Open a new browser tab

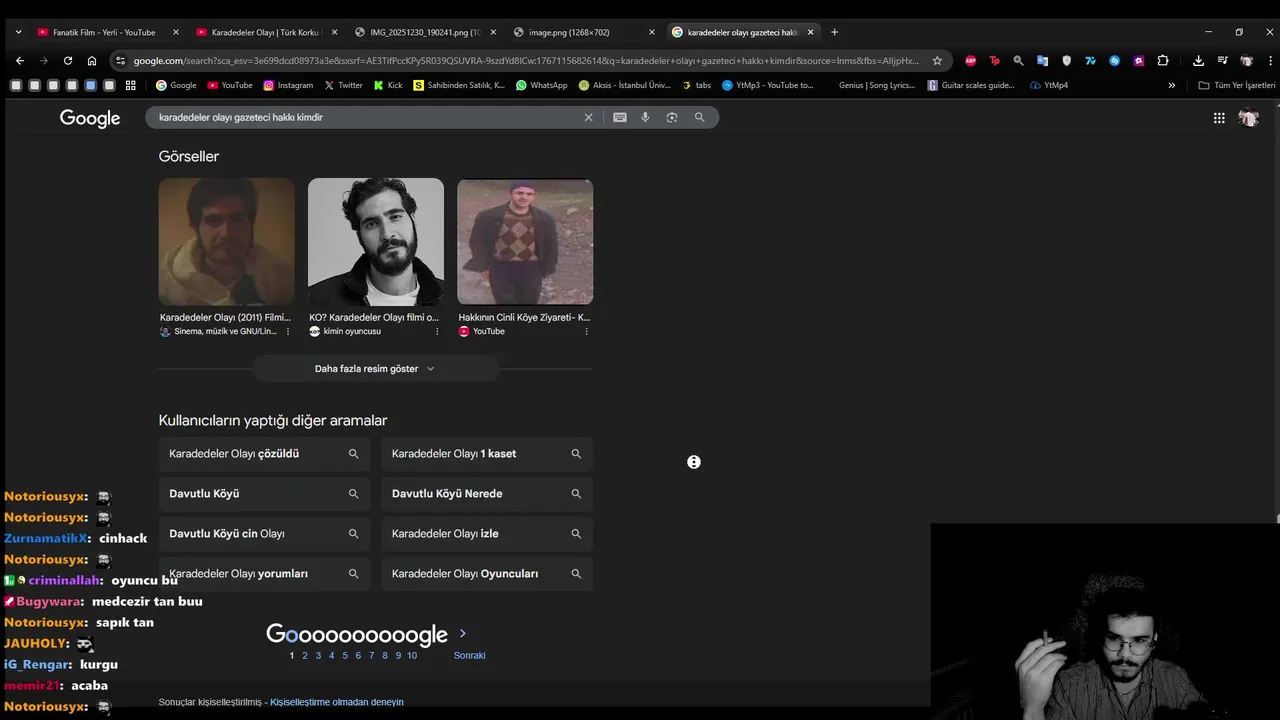[x=834, y=32]
